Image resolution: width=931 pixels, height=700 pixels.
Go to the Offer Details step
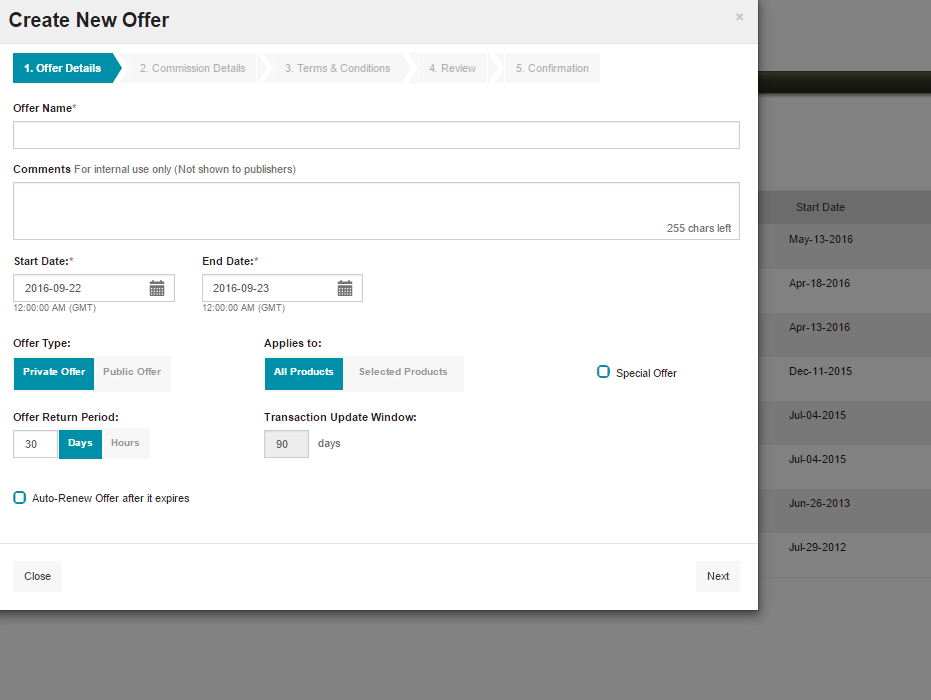[x=62, y=68]
